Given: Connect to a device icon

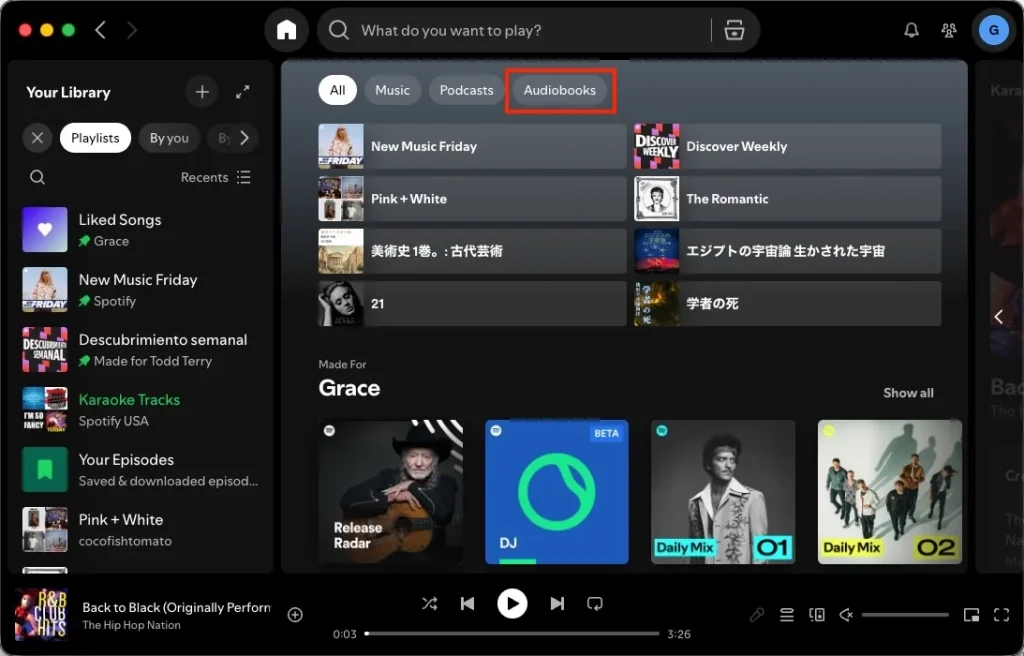Looking at the screenshot, I should pos(816,614).
